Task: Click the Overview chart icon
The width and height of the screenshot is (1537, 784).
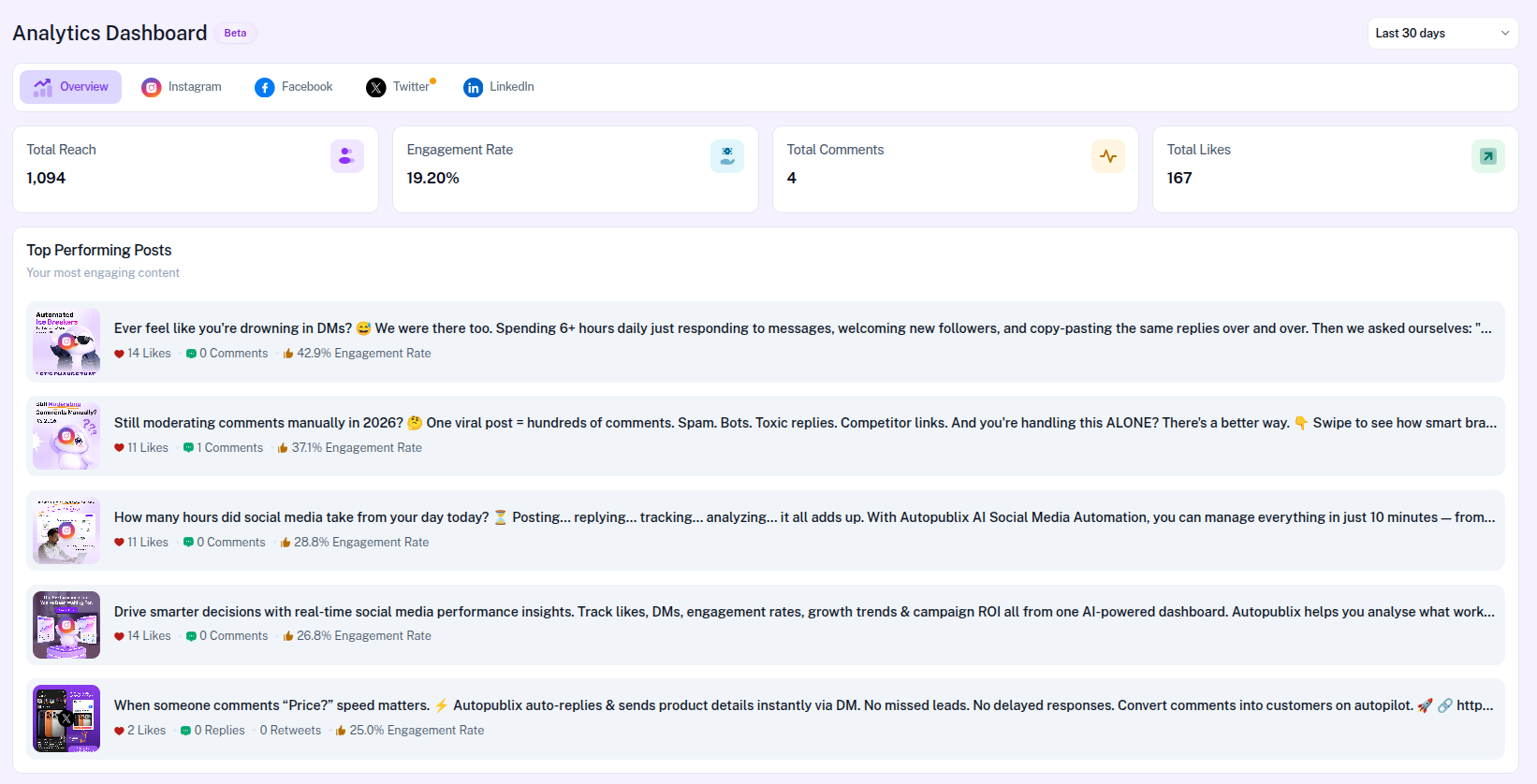Action: click(x=43, y=87)
